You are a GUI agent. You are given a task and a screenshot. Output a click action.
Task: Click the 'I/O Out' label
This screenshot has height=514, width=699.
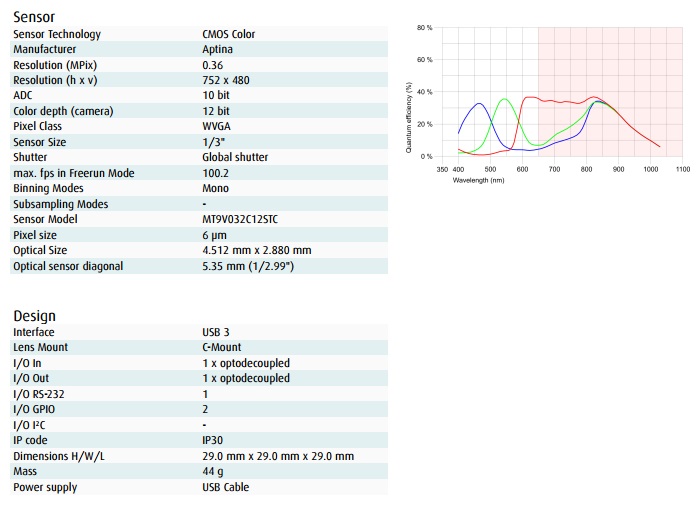coord(31,378)
